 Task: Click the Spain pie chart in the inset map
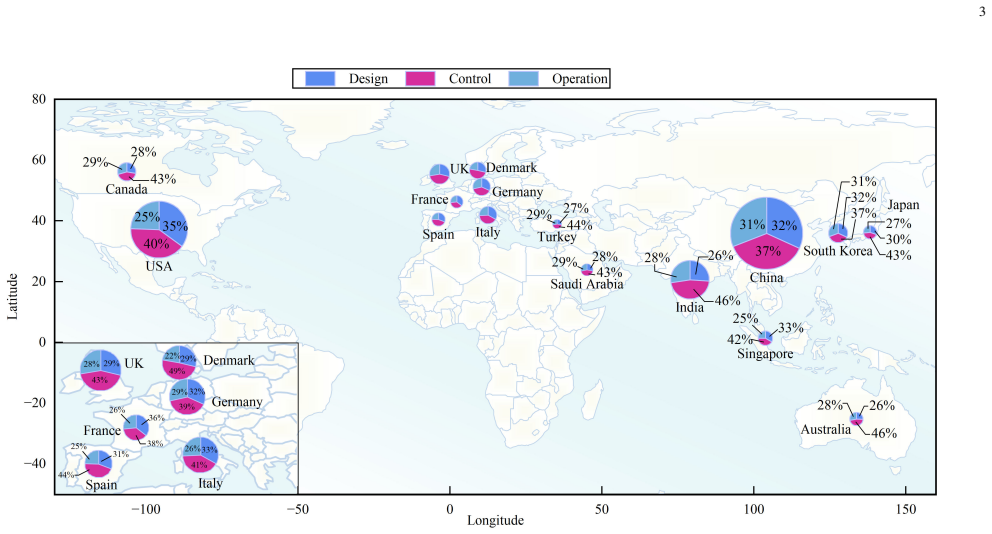coord(99,464)
